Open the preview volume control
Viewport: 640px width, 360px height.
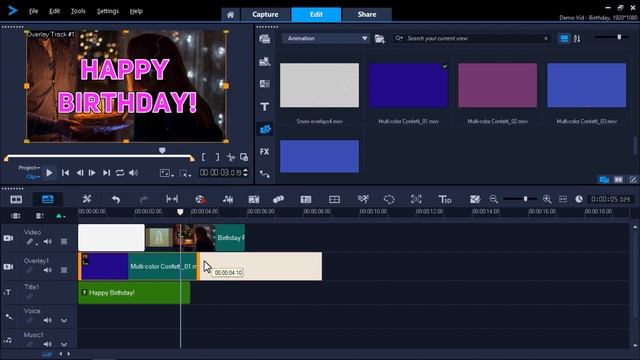133,173
